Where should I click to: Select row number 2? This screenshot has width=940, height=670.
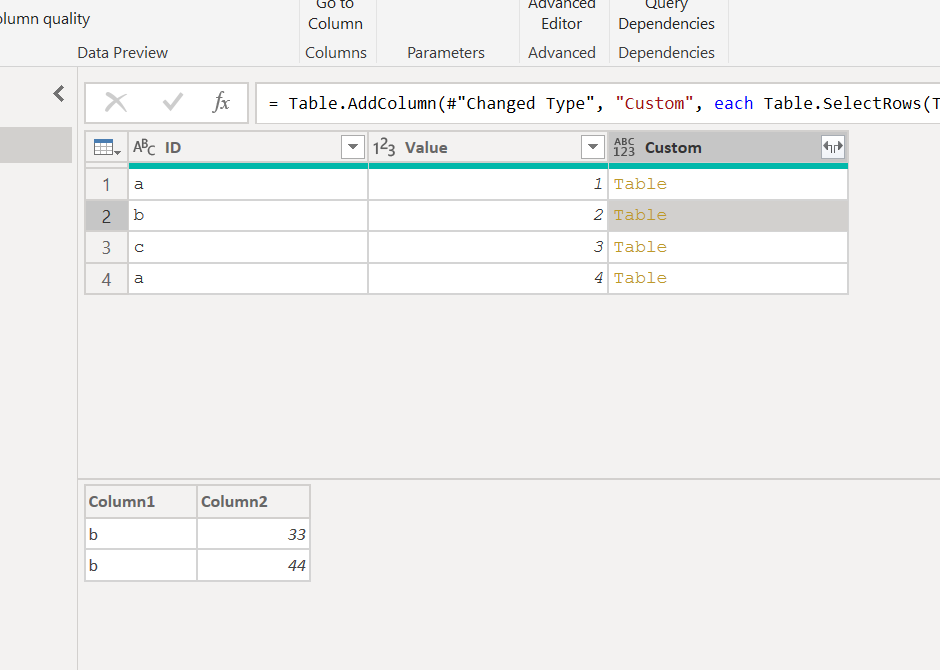[x=107, y=216]
